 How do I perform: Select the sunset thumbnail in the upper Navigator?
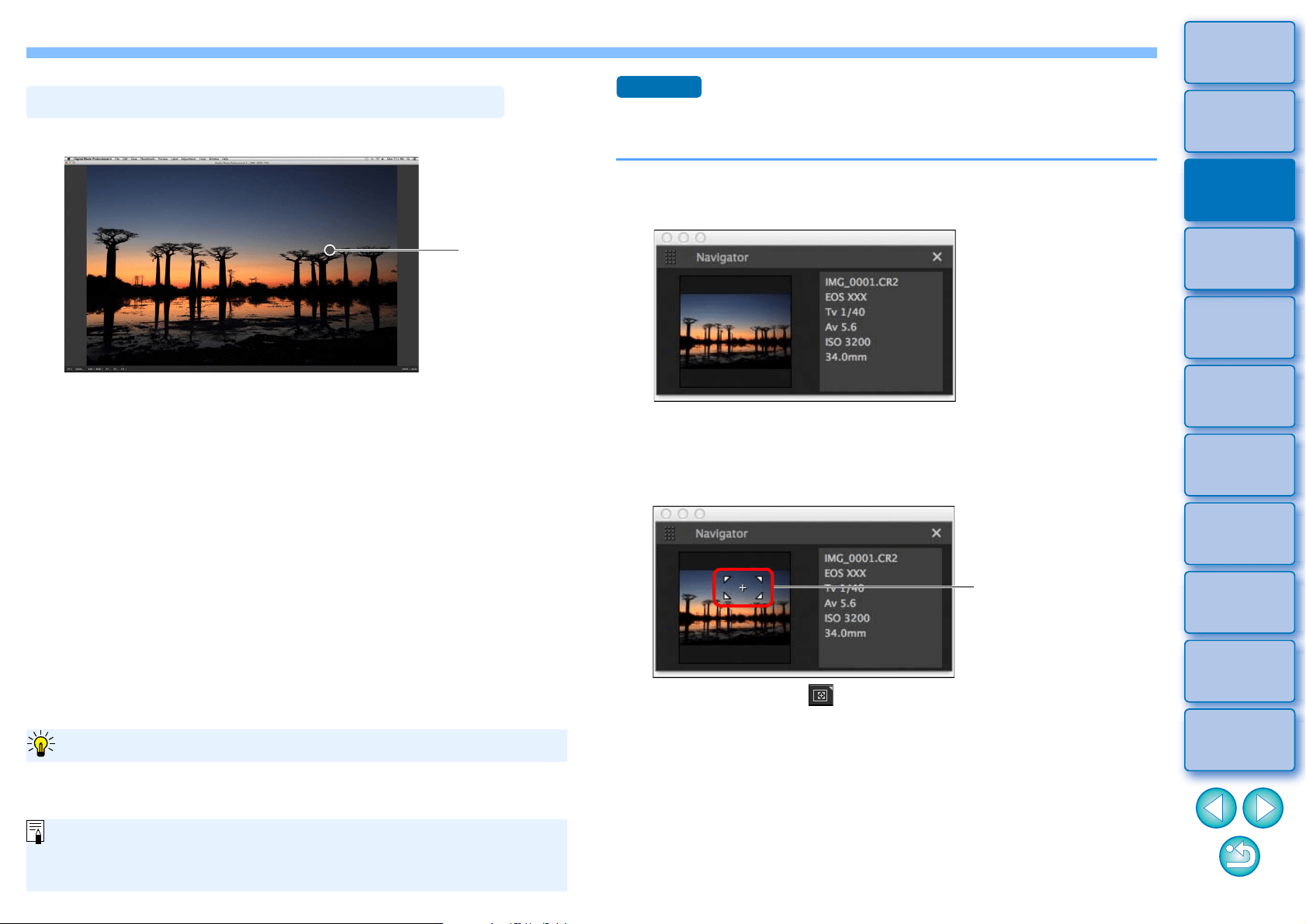coord(735,331)
